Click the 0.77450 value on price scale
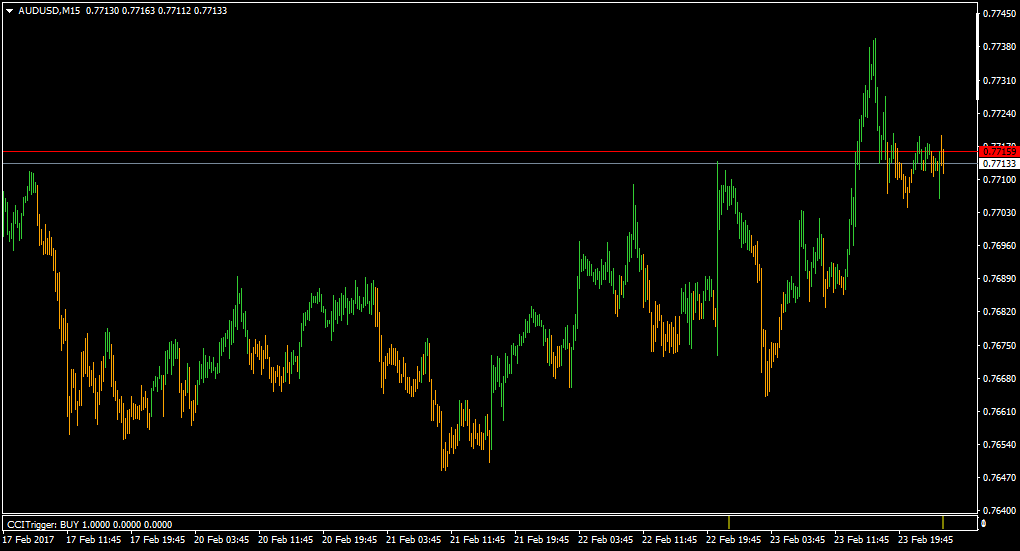This screenshot has width=1020, height=551. 1000,14
